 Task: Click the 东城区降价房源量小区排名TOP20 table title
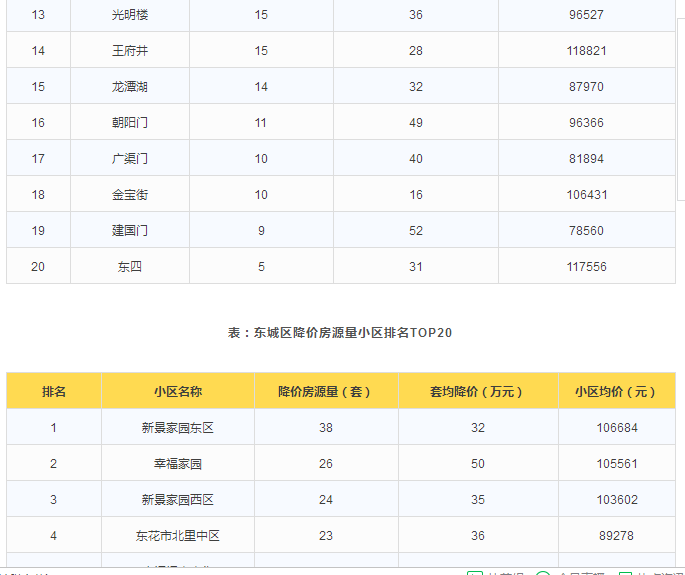pos(340,333)
